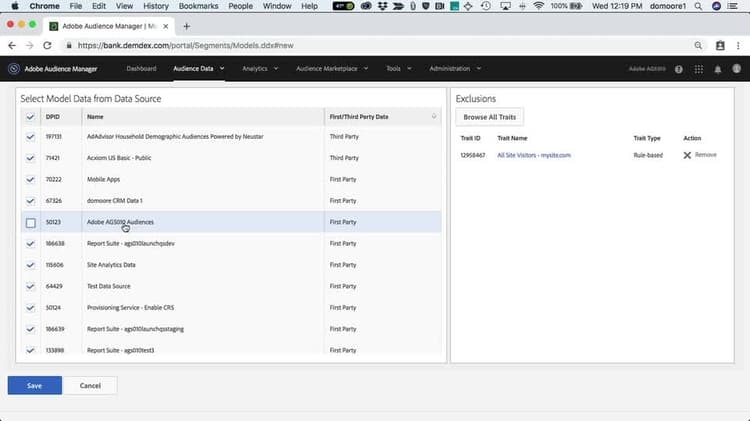
Task: Click the X remove icon for All Site Visitors
Action: (x=687, y=155)
